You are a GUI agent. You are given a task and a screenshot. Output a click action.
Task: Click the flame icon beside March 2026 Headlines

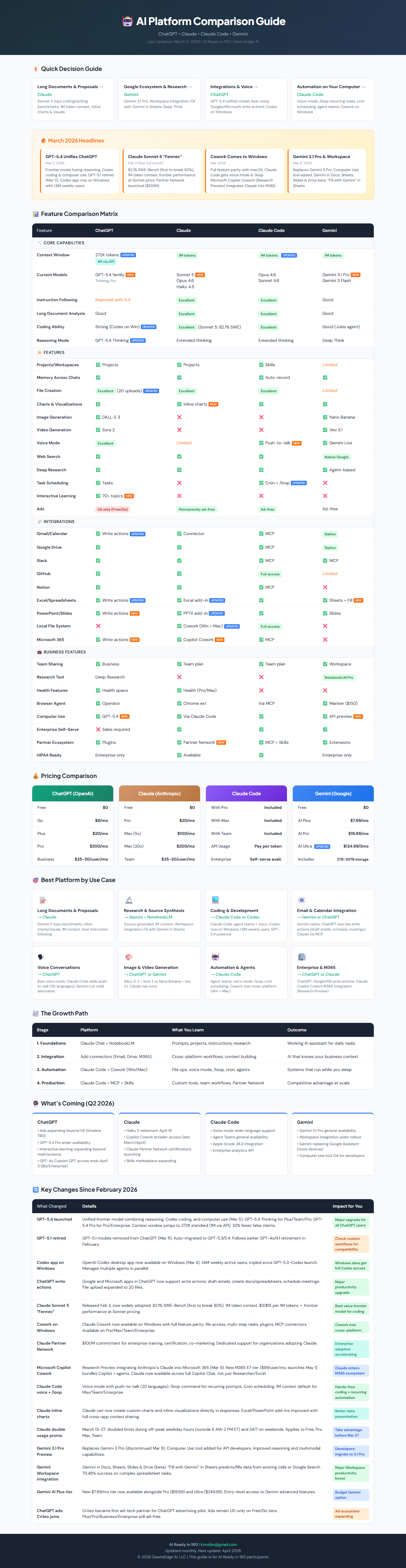pyautogui.click(x=43, y=141)
